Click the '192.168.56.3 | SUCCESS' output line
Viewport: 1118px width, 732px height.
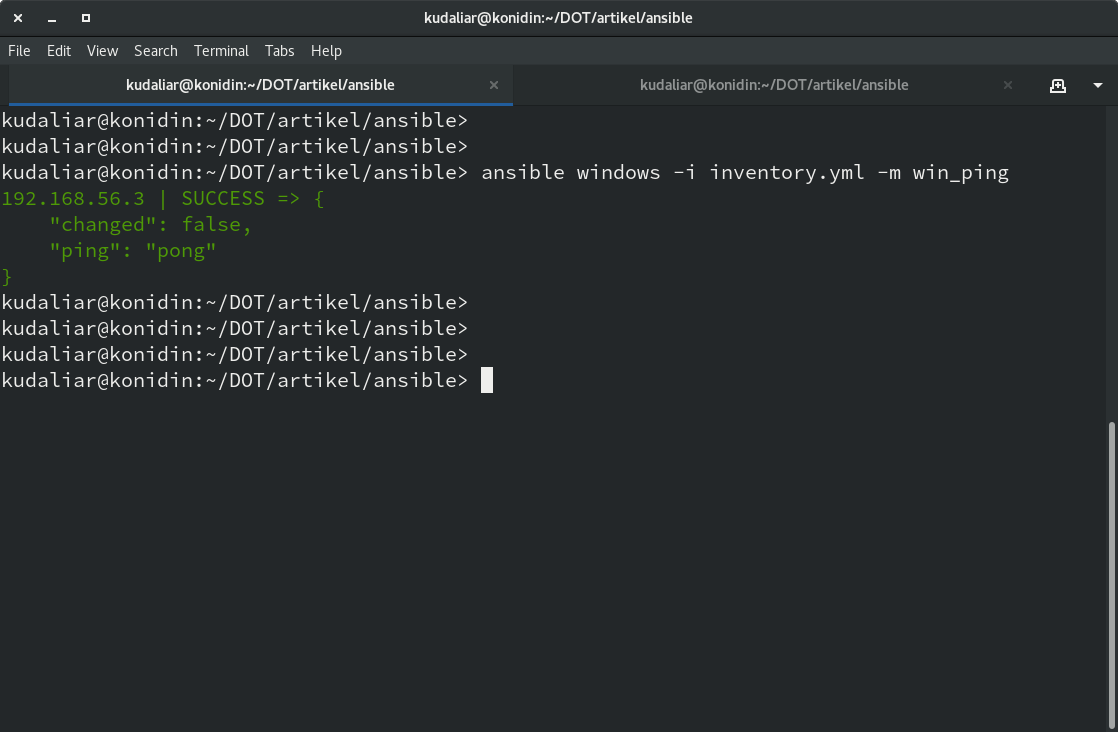163,198
